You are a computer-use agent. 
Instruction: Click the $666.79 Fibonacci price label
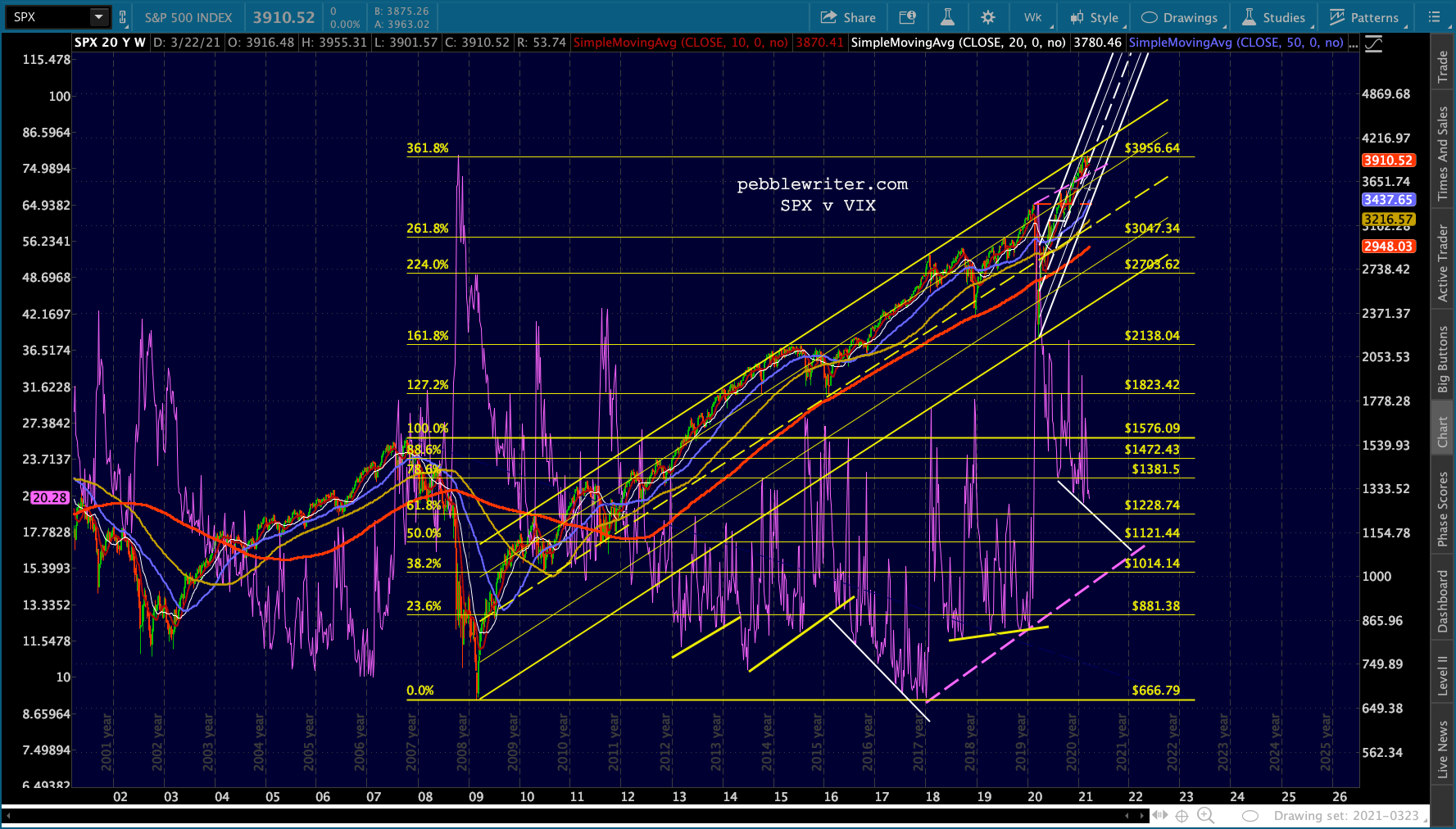coord(1156,691)
